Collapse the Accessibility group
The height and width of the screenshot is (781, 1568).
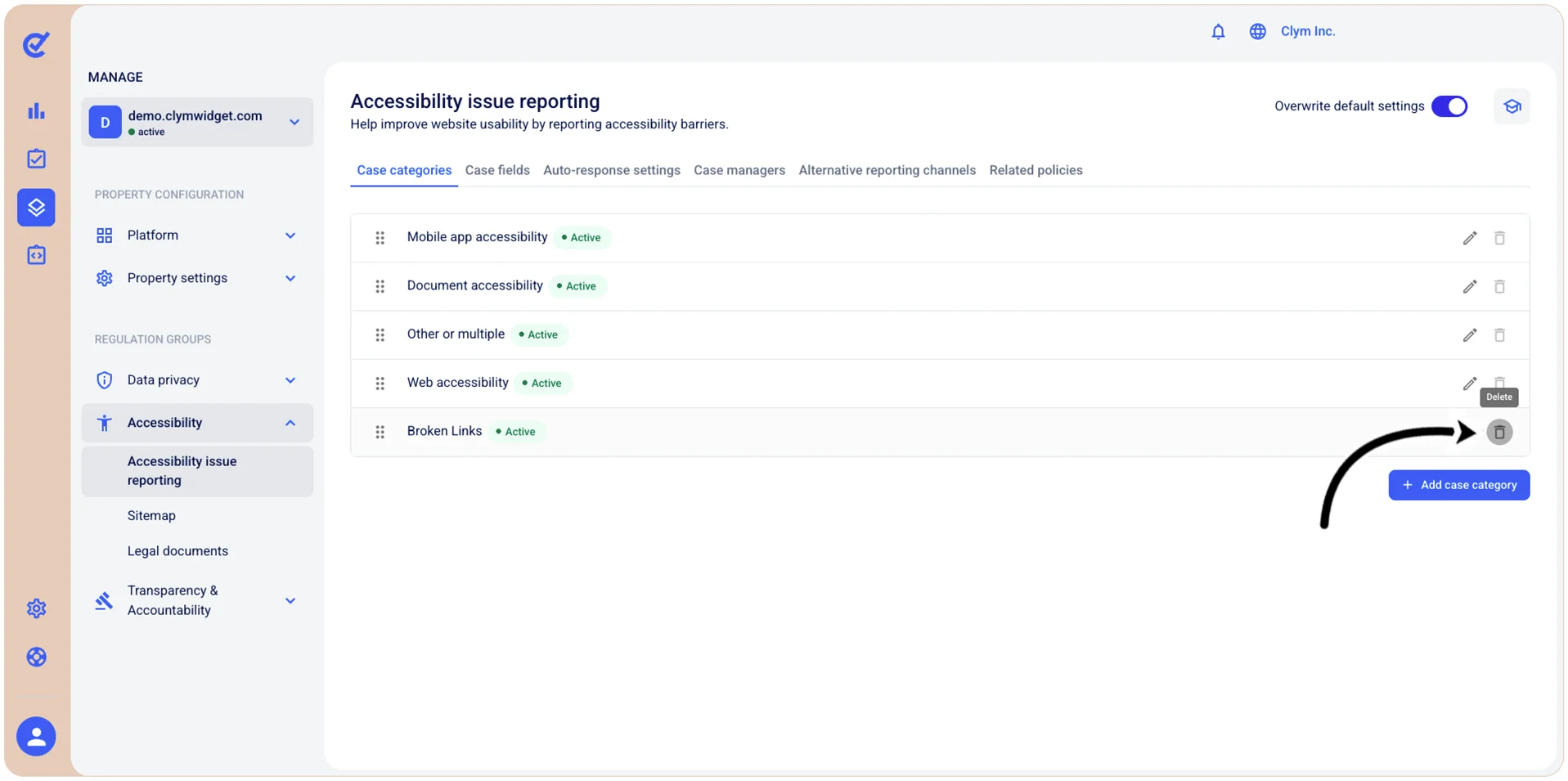coord(197,423)
